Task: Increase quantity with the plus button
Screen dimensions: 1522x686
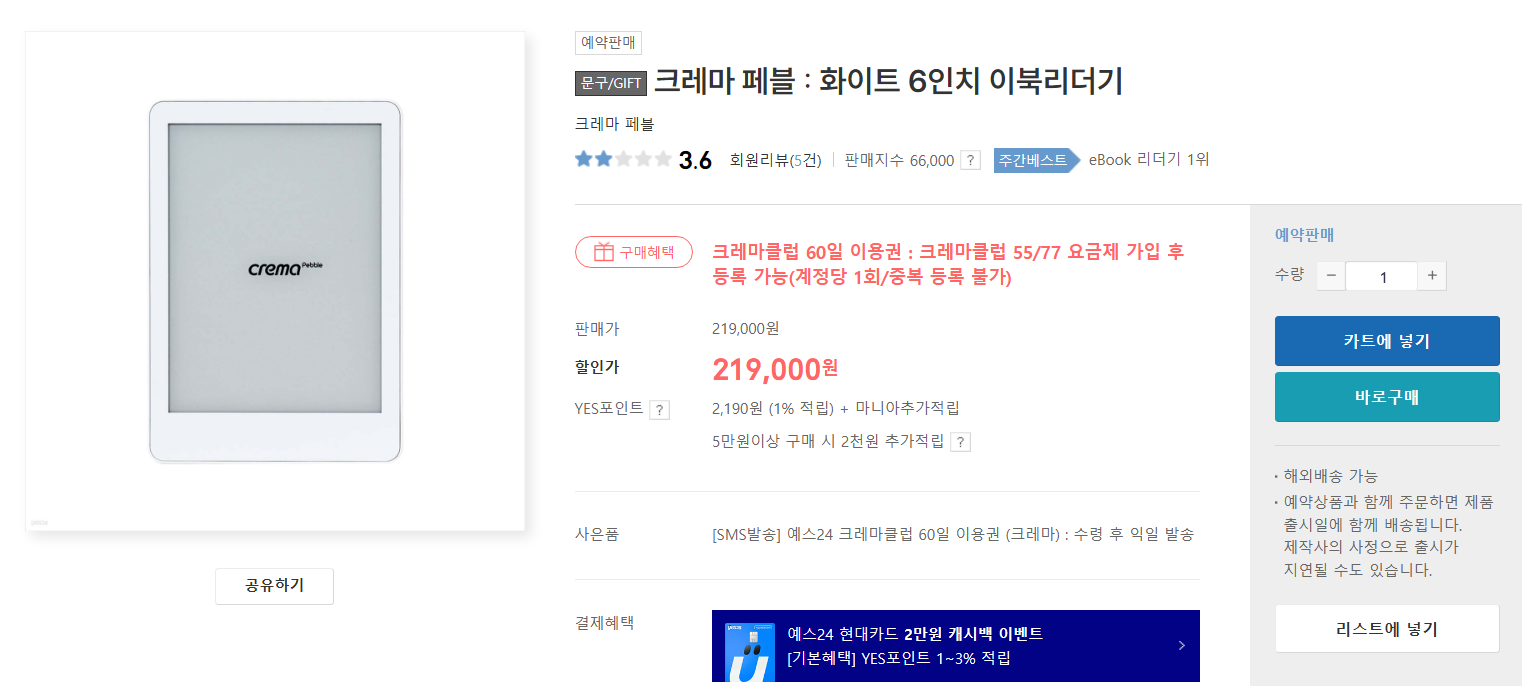Action: pyautogui.click(x=1432, y=276)
